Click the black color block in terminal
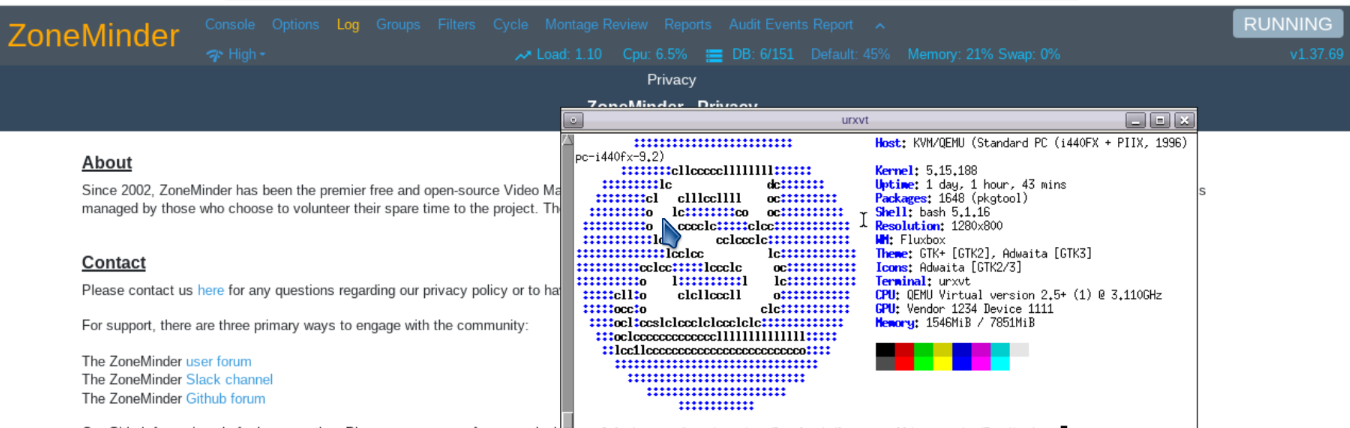1350x428 pixels. click(x=885, y=350)
